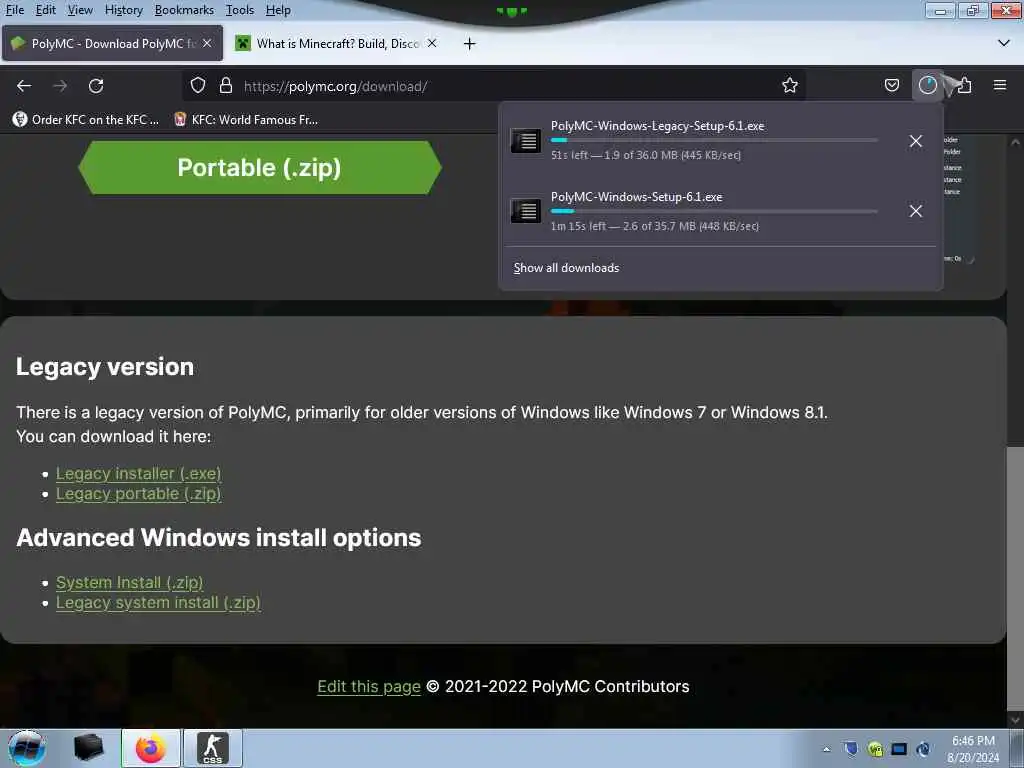Toggle the downloads panel toolbar icon
Image resolution: width=1024 pixels, height=768 pixels.
tap(927, 86)
